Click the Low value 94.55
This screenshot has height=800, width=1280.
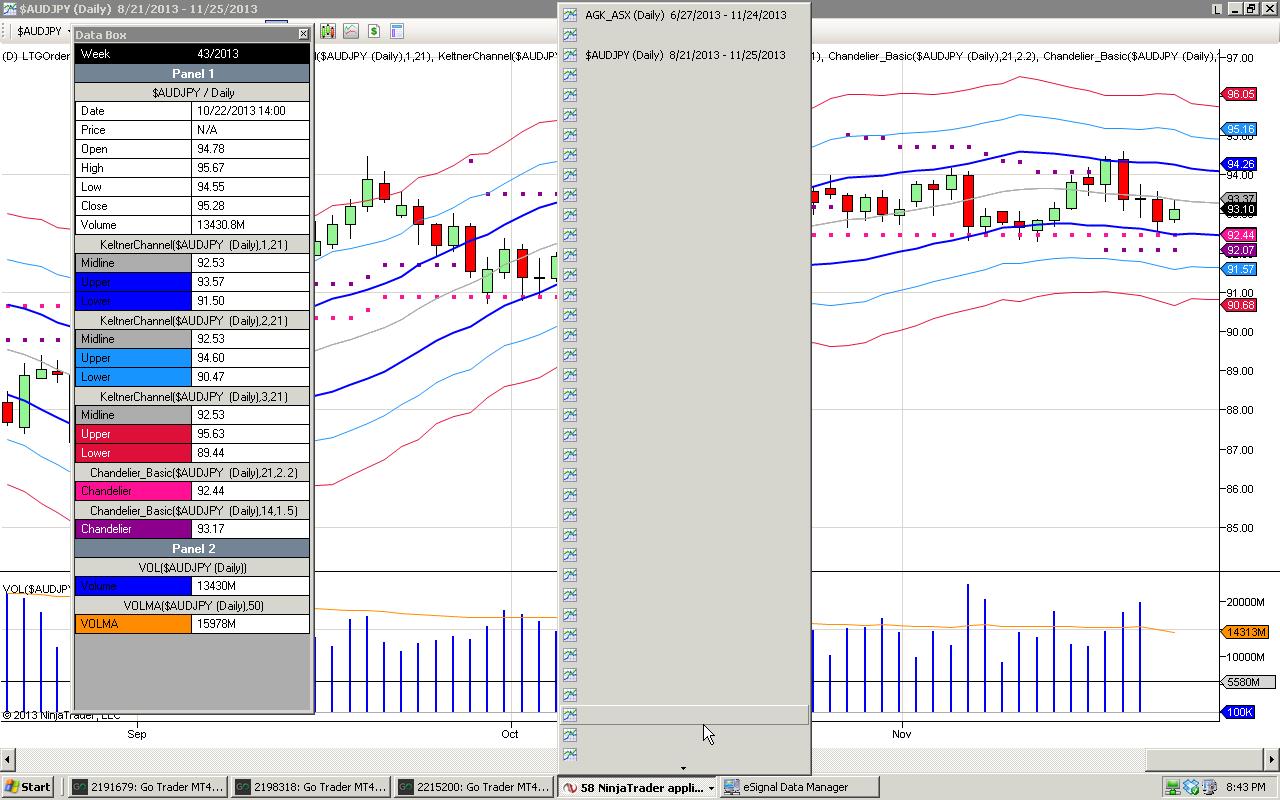click(x=250, y=187)
